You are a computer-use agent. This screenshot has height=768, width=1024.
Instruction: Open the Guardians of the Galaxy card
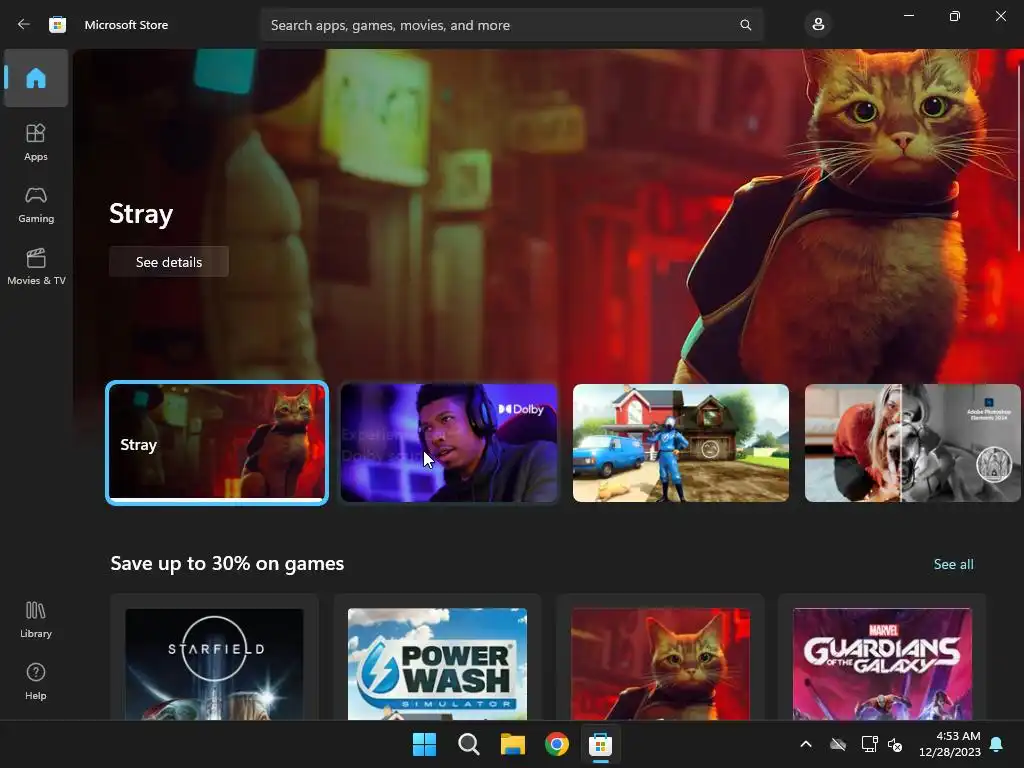[882, 658]
